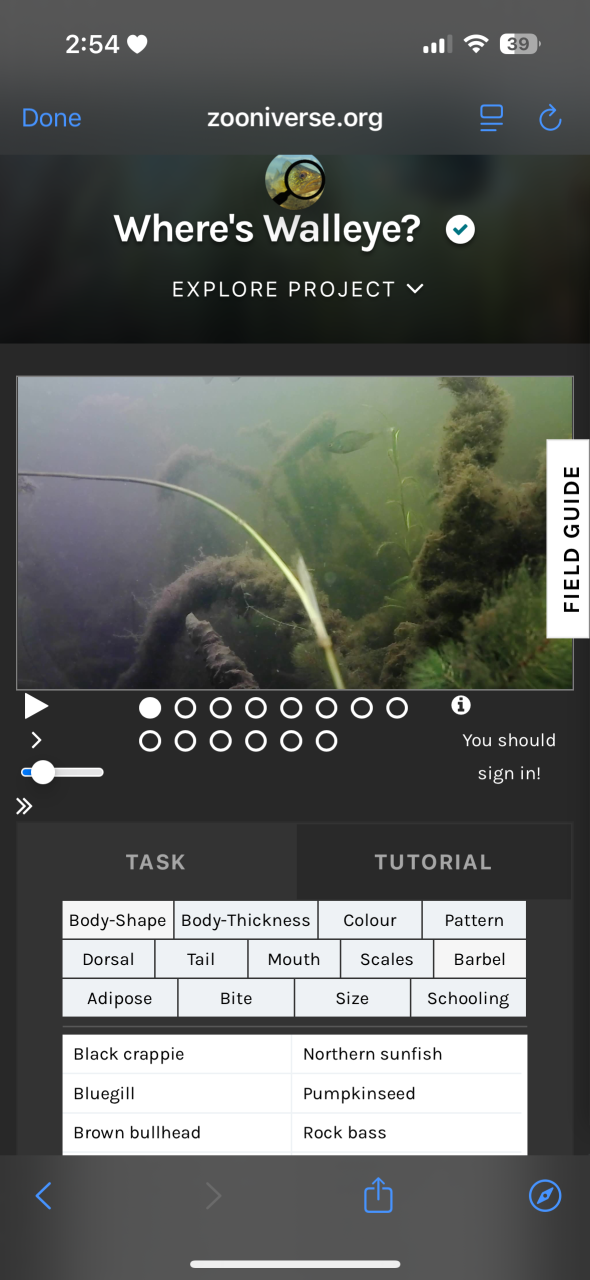Screen dimensions: 590x1280
Task: Select the last frame dot in bottom row
Action: (326, 741)
